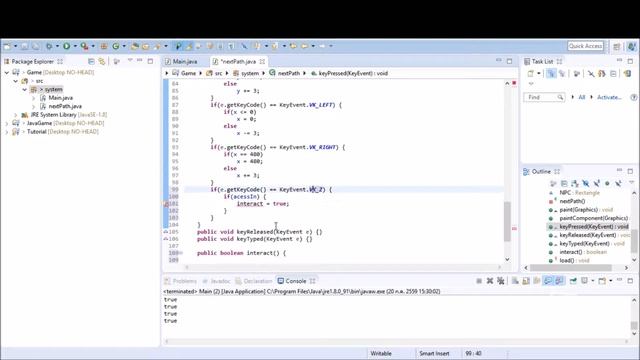This screenshot has height=360, width=640.
Task: Click 'system' in the editor breadcrumb
Action: tap(250, 73)
